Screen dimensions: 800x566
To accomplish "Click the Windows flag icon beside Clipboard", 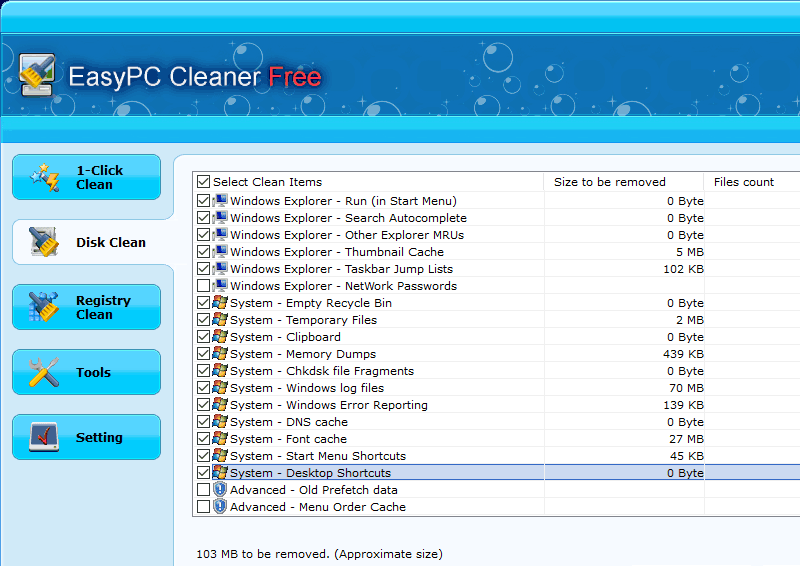I will 220,337.
